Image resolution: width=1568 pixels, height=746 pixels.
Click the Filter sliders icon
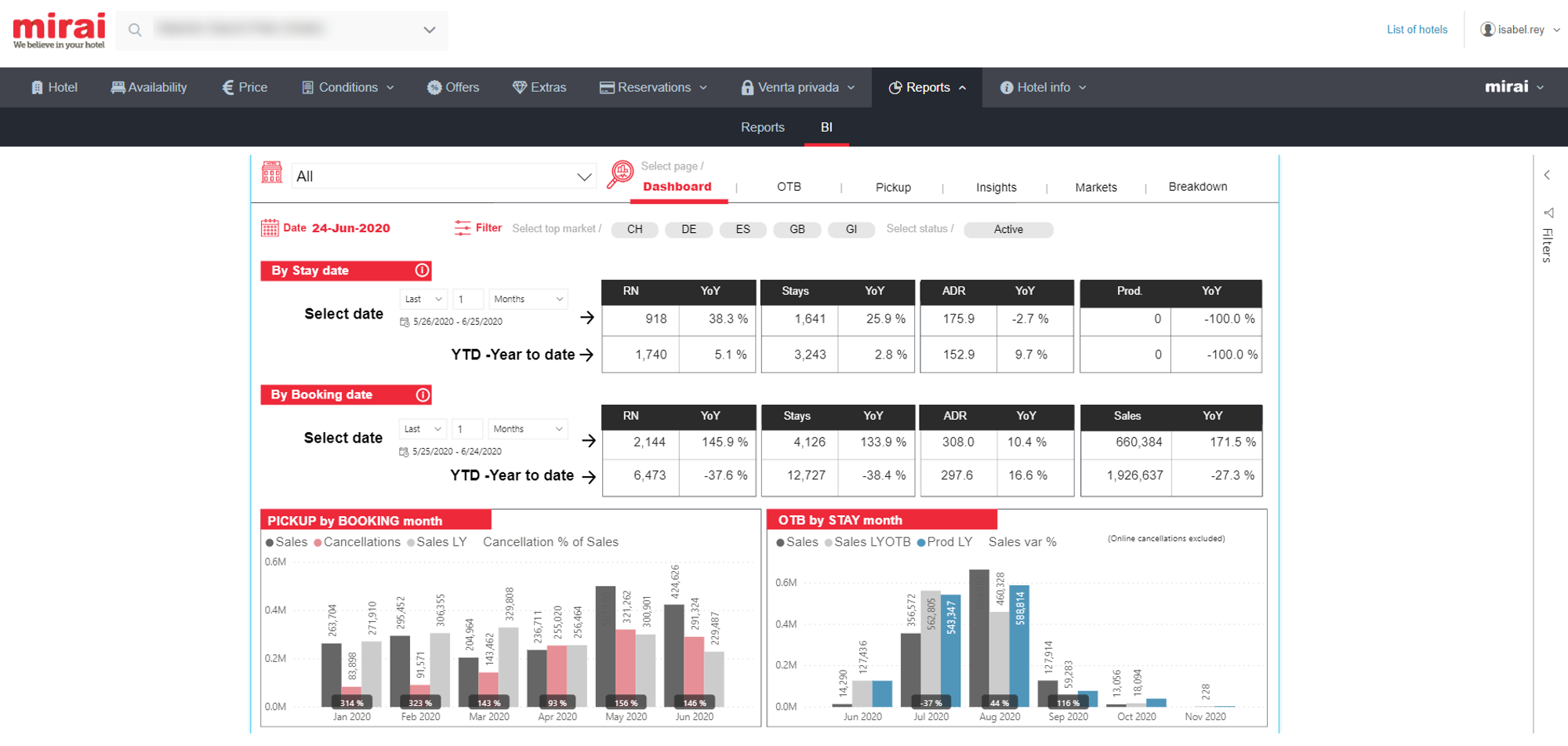(x=463, y=228)
